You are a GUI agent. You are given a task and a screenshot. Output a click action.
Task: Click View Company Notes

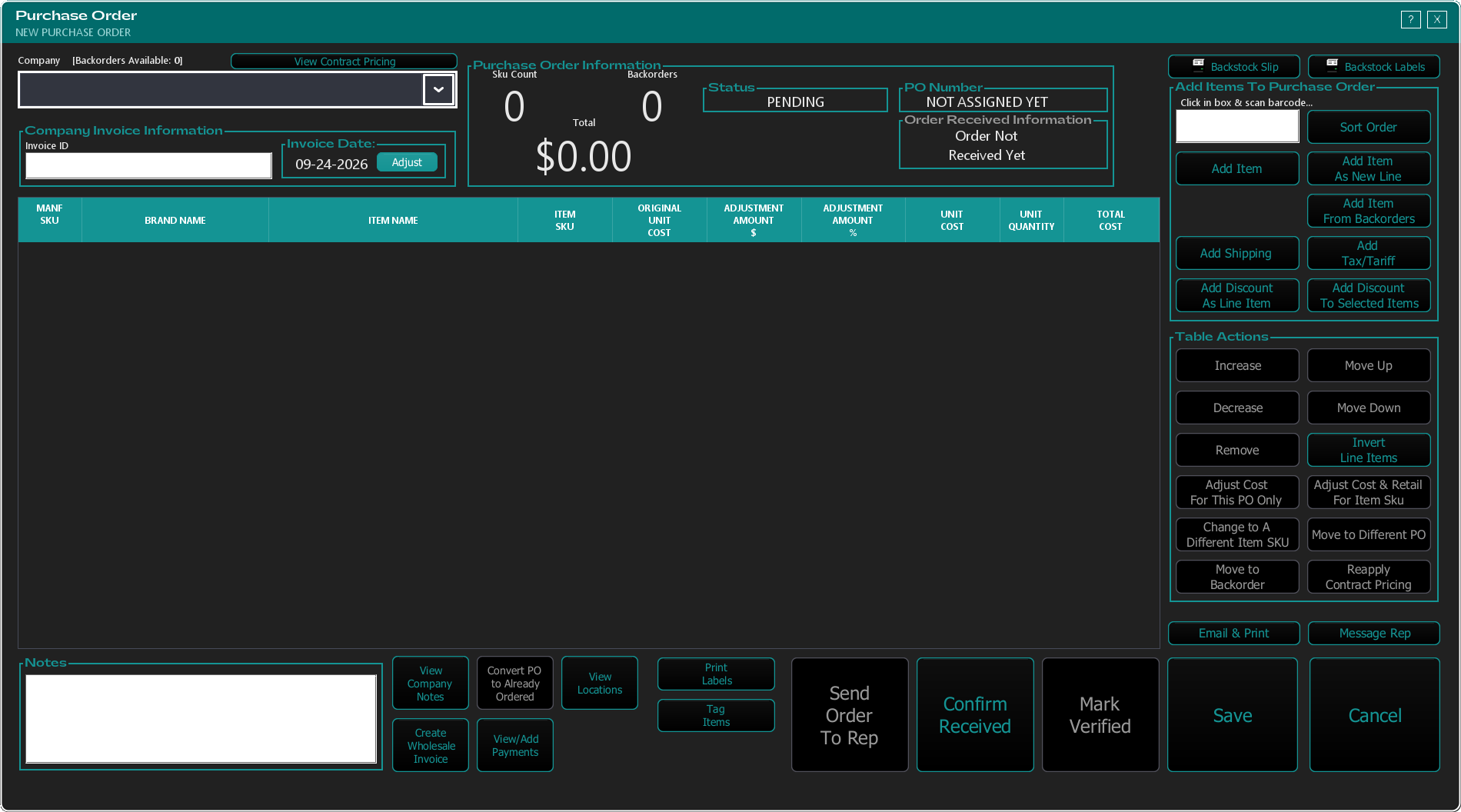coord(431,683)
